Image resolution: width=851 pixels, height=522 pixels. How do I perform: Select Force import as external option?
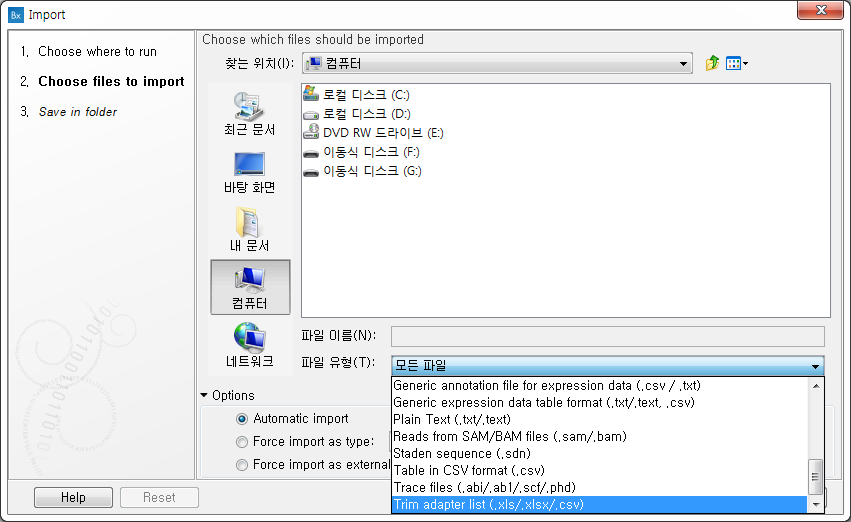242,465
